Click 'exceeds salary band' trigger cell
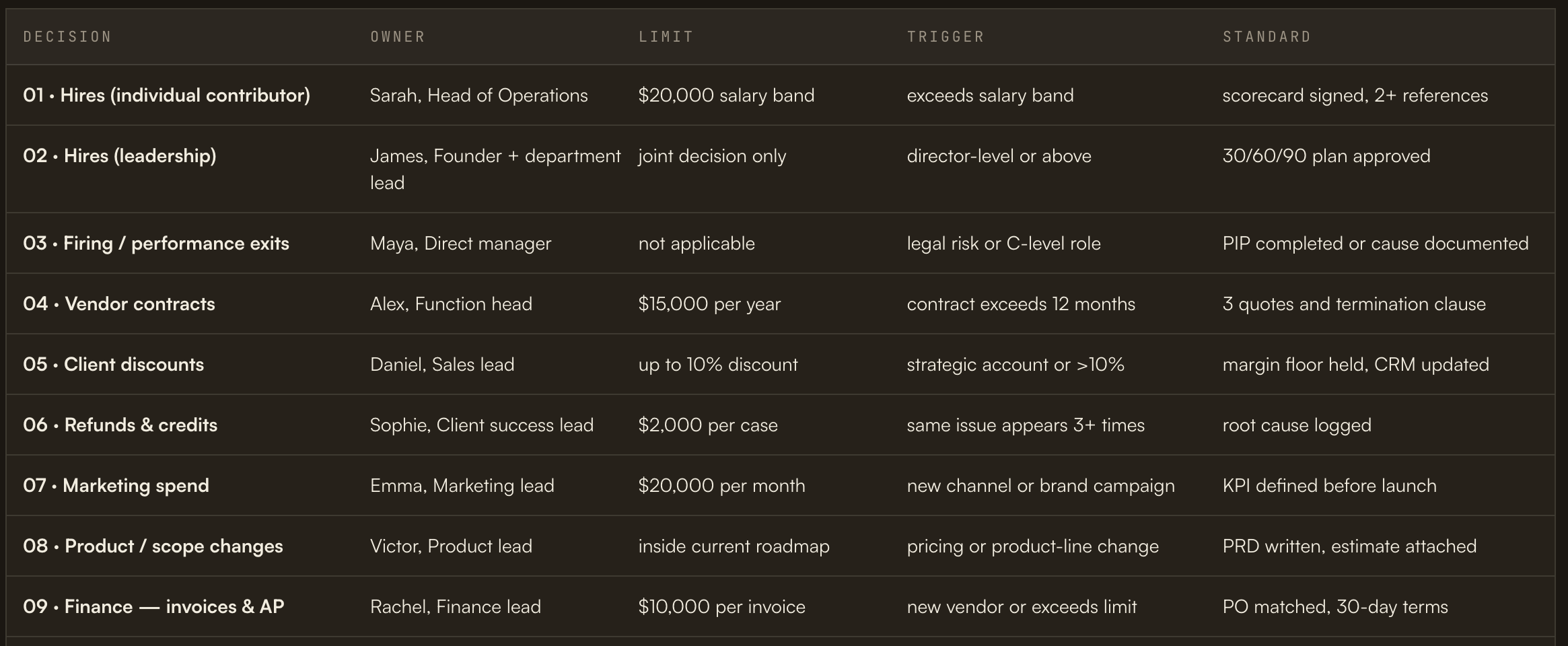 point(990,95)
